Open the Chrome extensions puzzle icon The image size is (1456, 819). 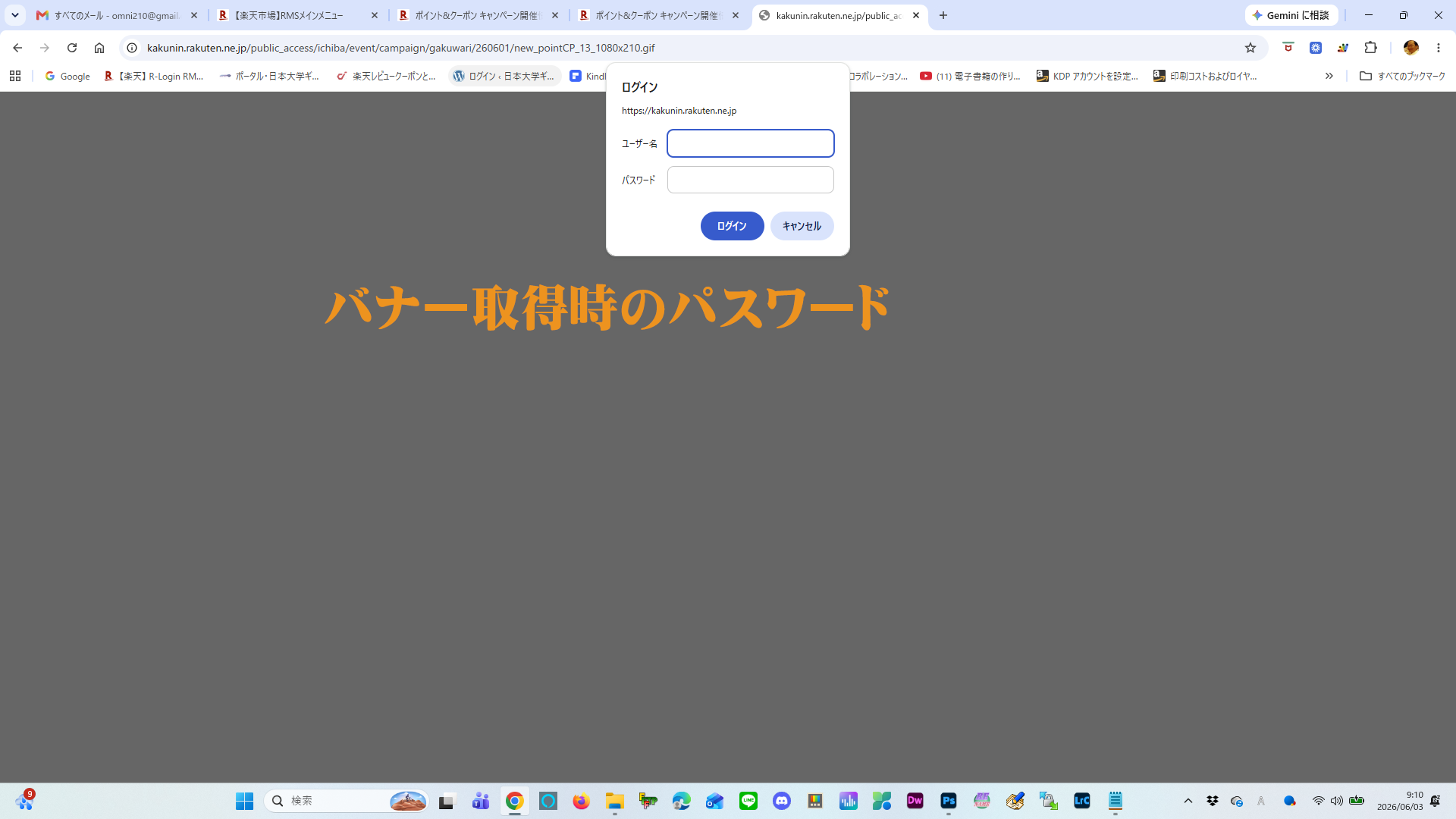pos(1370,48)
